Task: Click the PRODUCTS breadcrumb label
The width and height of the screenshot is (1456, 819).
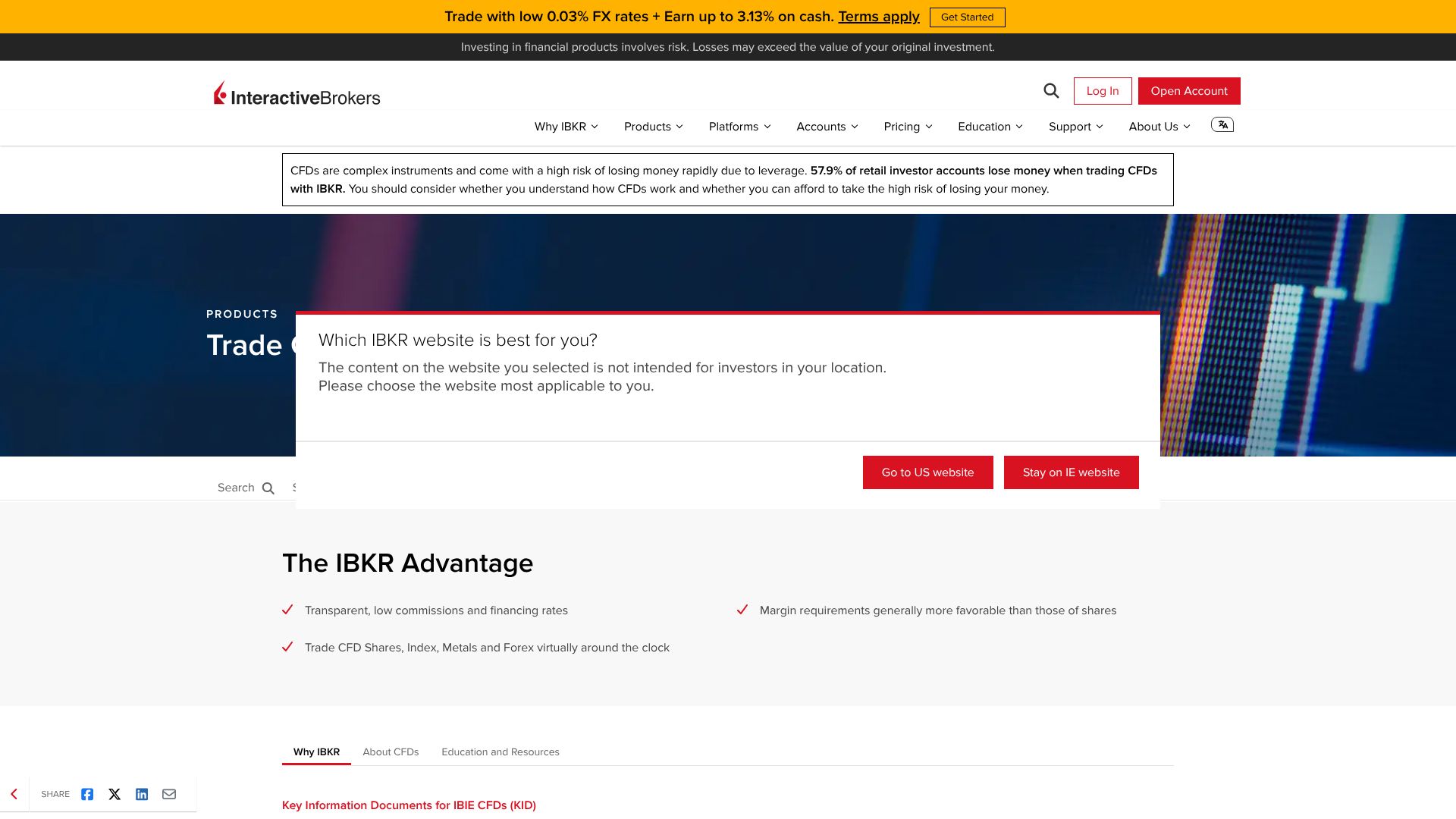Action: pos(242,314)
